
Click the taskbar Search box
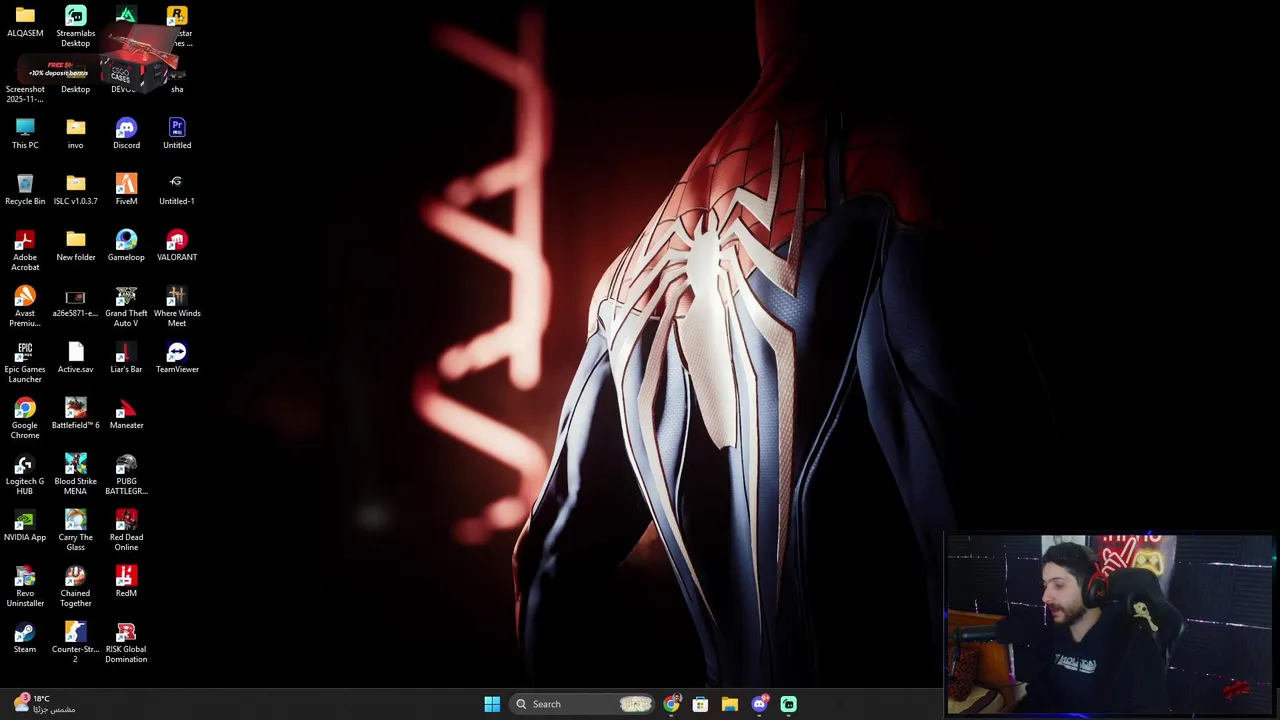point(582,704)
